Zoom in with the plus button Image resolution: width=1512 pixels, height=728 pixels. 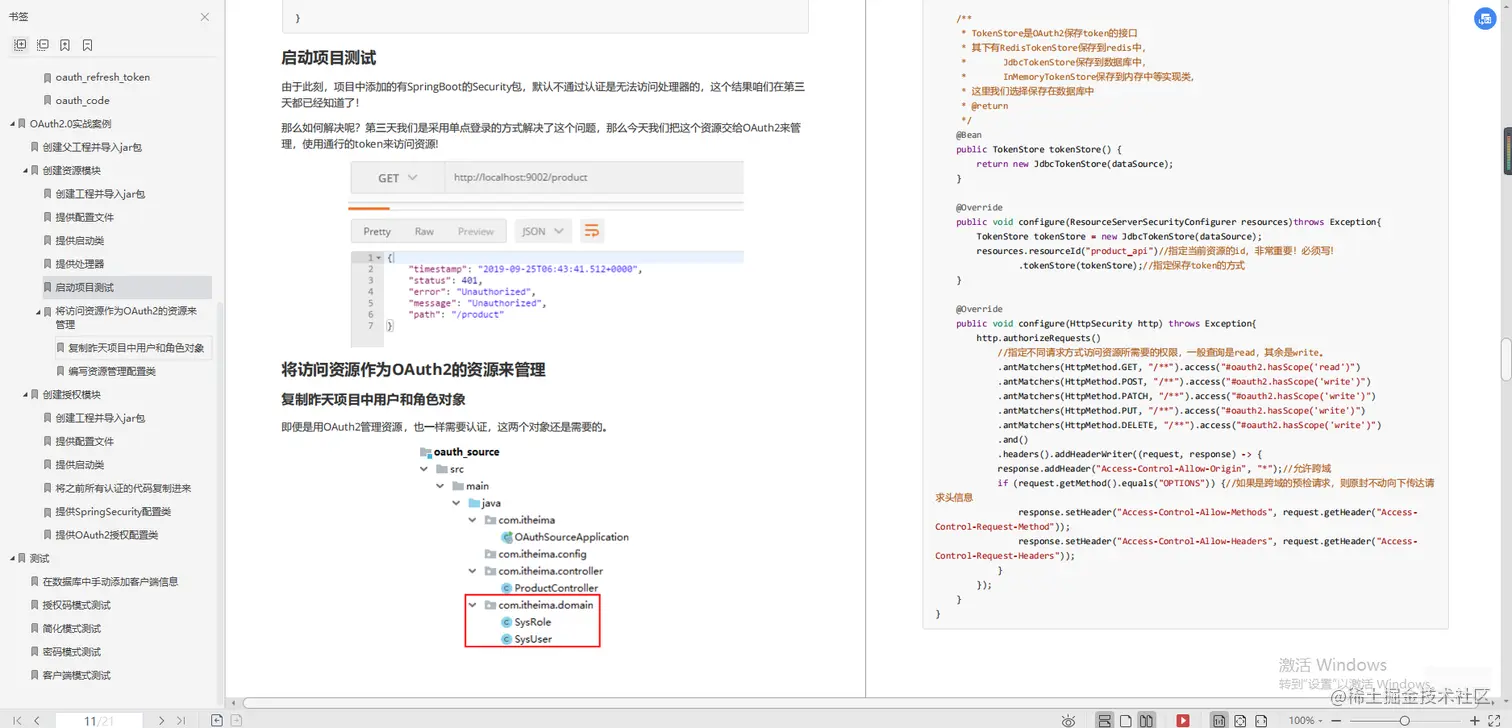pos(1474,721)
